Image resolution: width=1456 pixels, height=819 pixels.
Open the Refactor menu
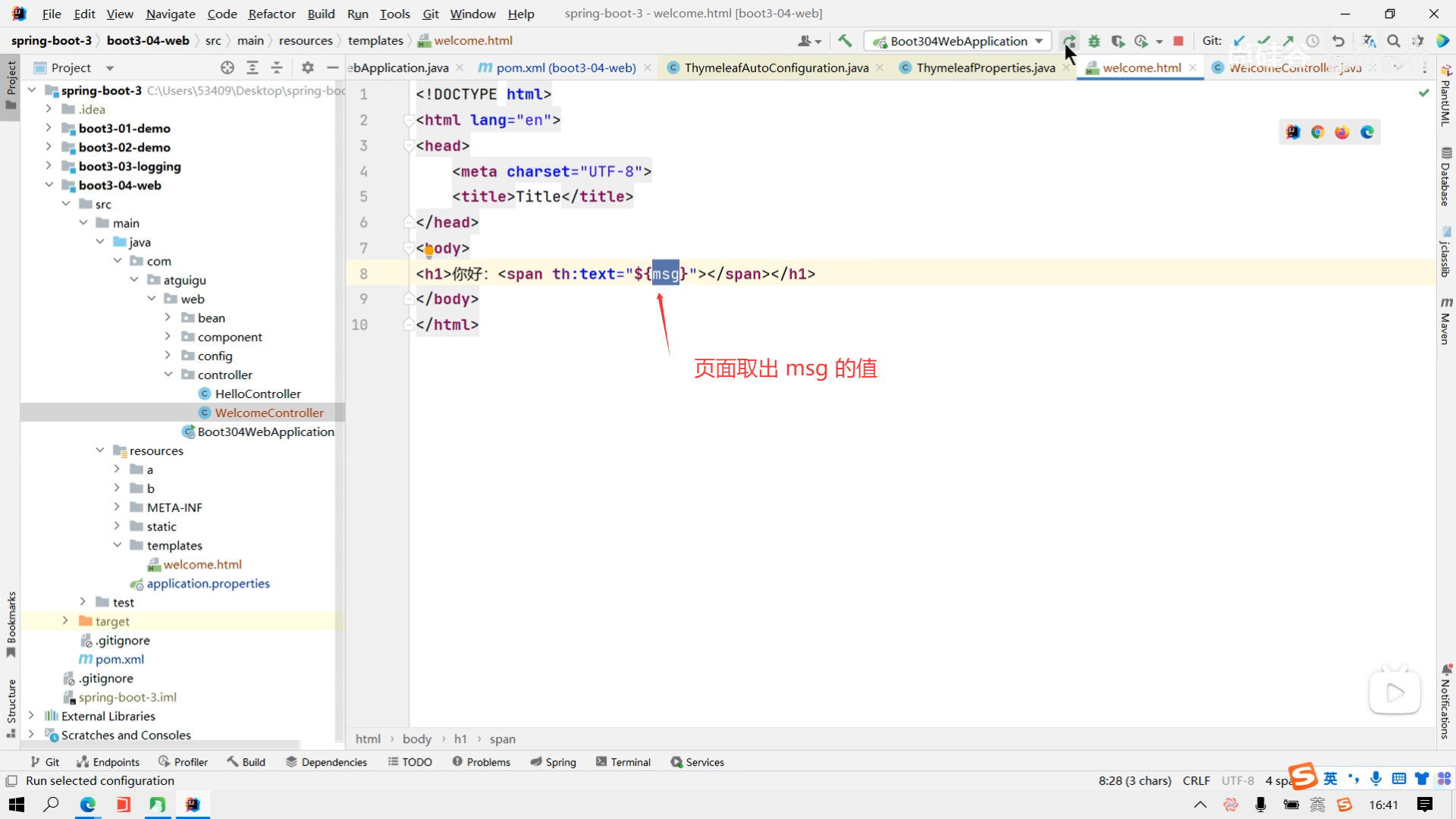click(271, 14)
